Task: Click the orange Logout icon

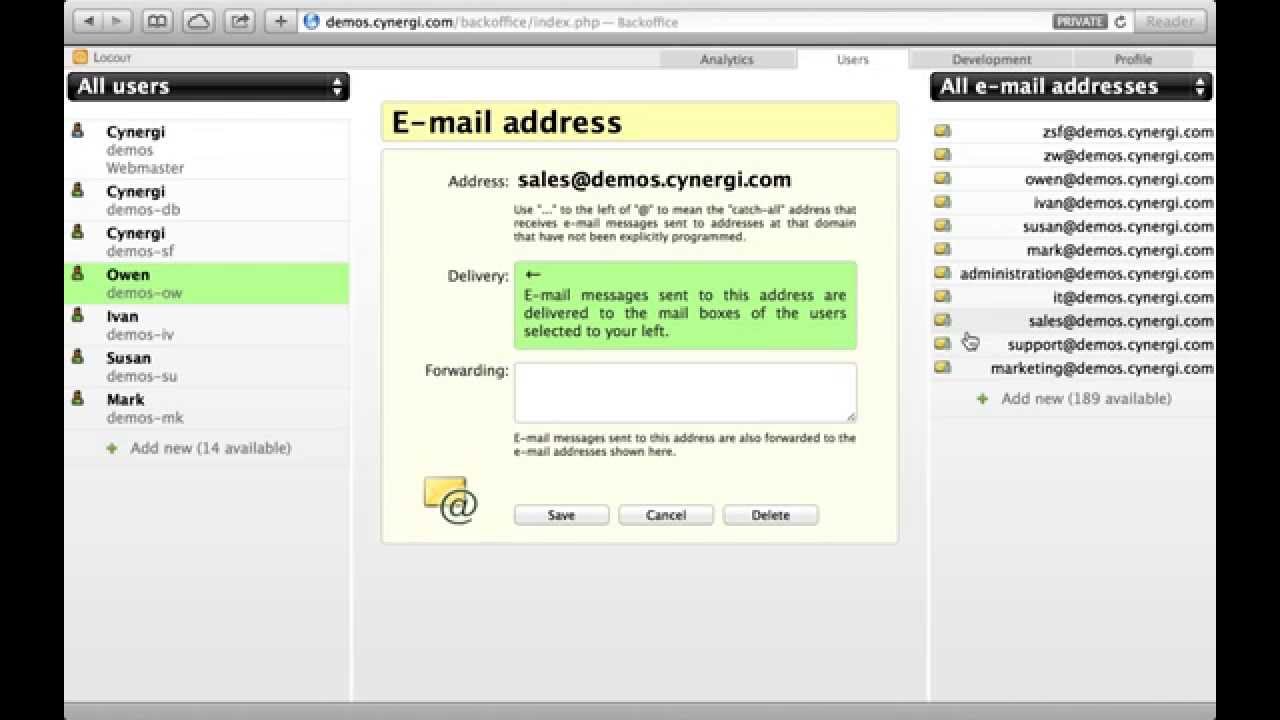Action: point(80,58)
